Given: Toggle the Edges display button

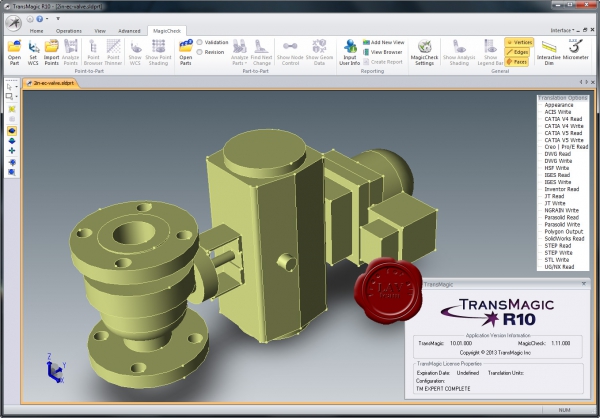Looking at the screenshot, I should (517, 52).
